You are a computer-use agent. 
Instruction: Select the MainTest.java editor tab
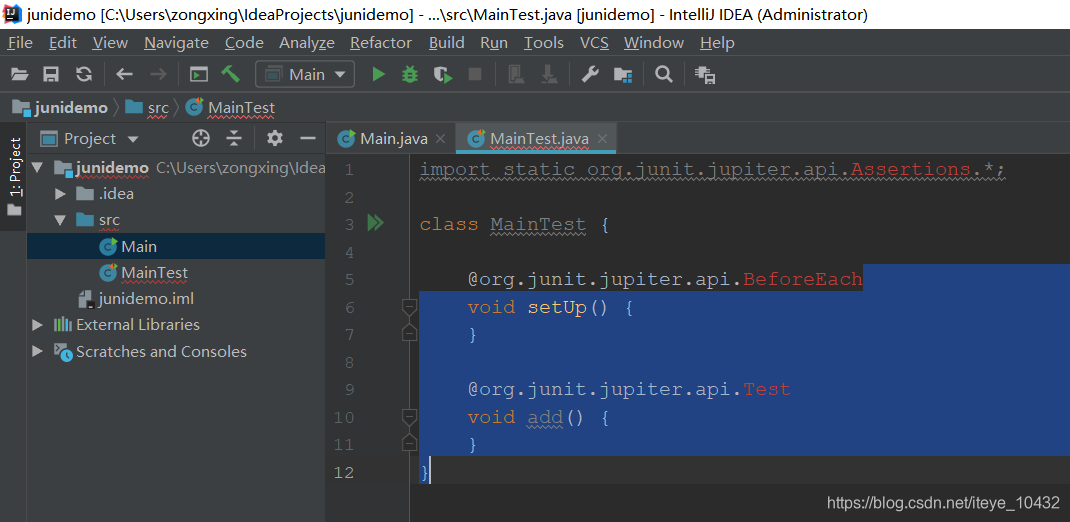pyautogui.click(x=536, y=139)
